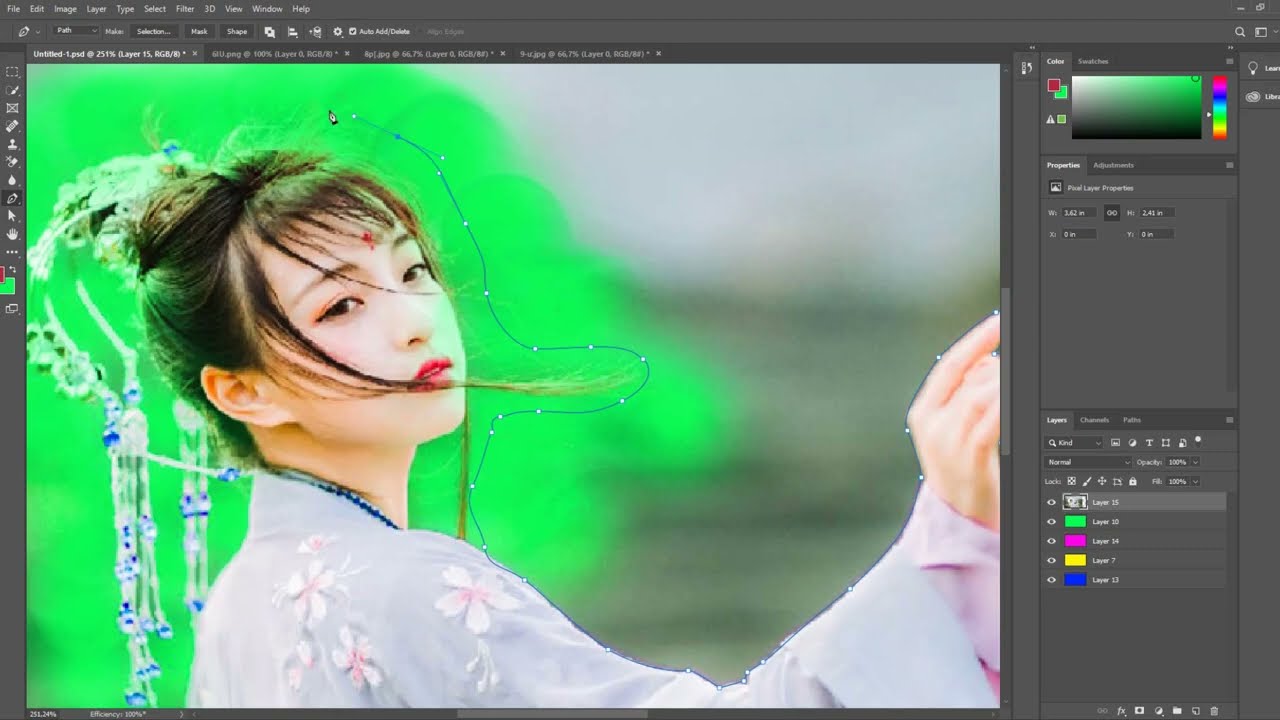Switch to the 6IU.png document tab
The width and height of the screenshot is (1280, 720).
click(274, 54)
